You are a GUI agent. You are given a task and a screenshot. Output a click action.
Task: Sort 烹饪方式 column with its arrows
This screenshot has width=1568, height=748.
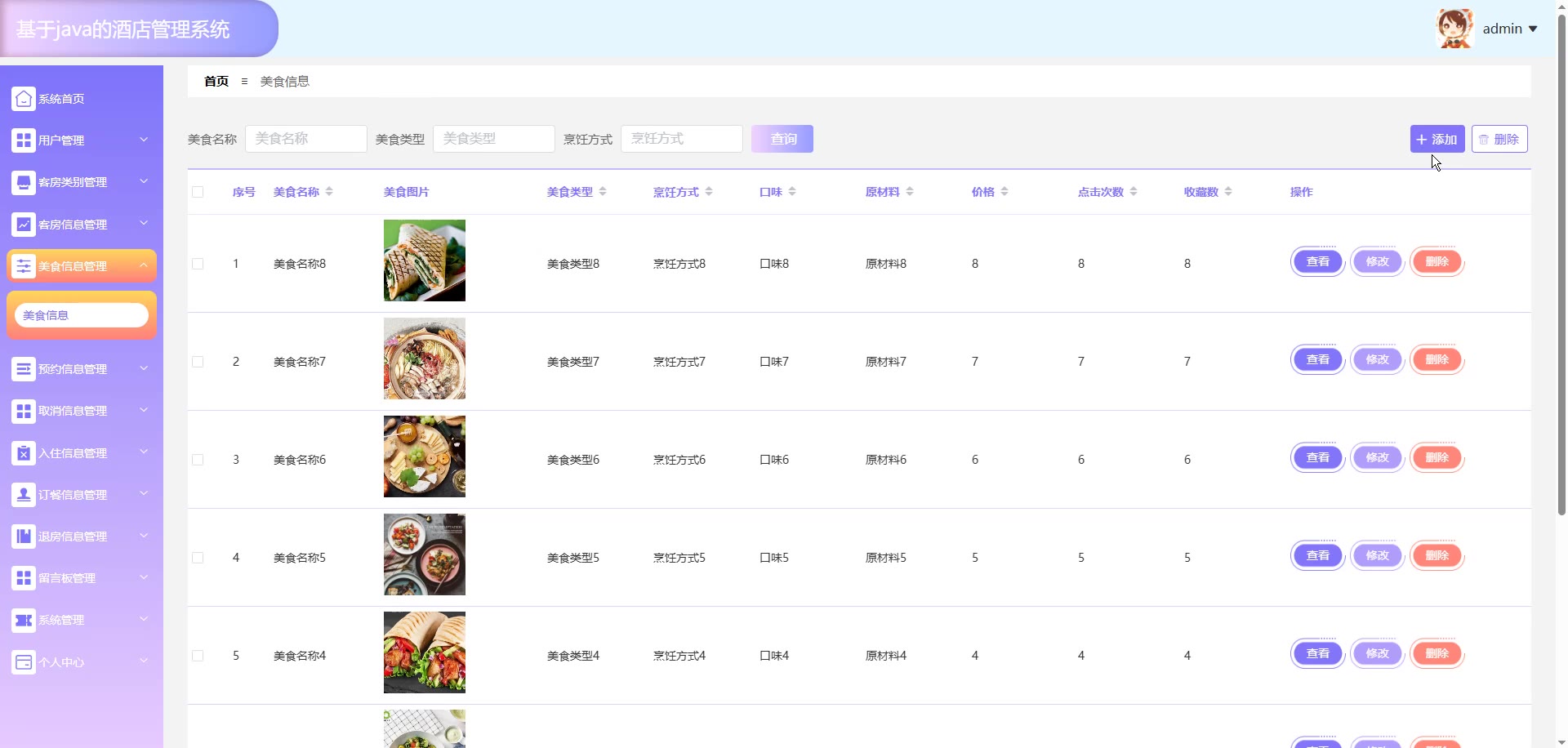coord(709,192)
